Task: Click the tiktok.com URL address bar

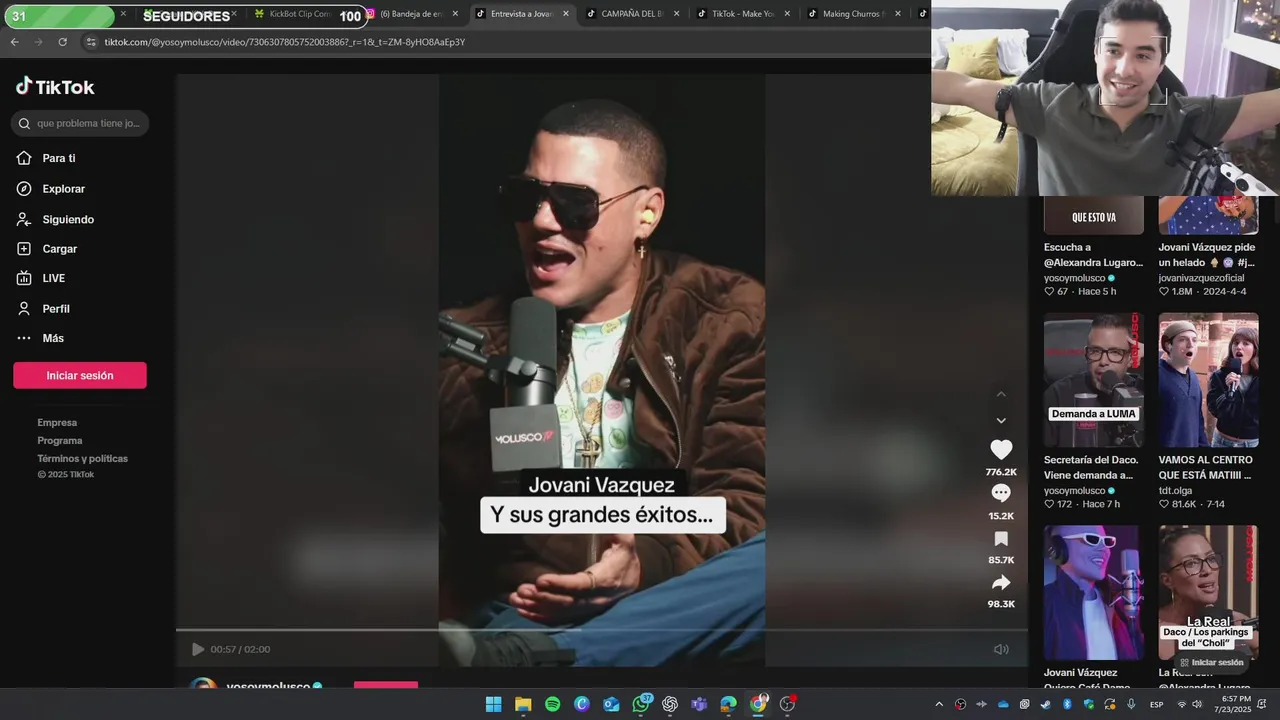Action: click(x=285, y=42)
